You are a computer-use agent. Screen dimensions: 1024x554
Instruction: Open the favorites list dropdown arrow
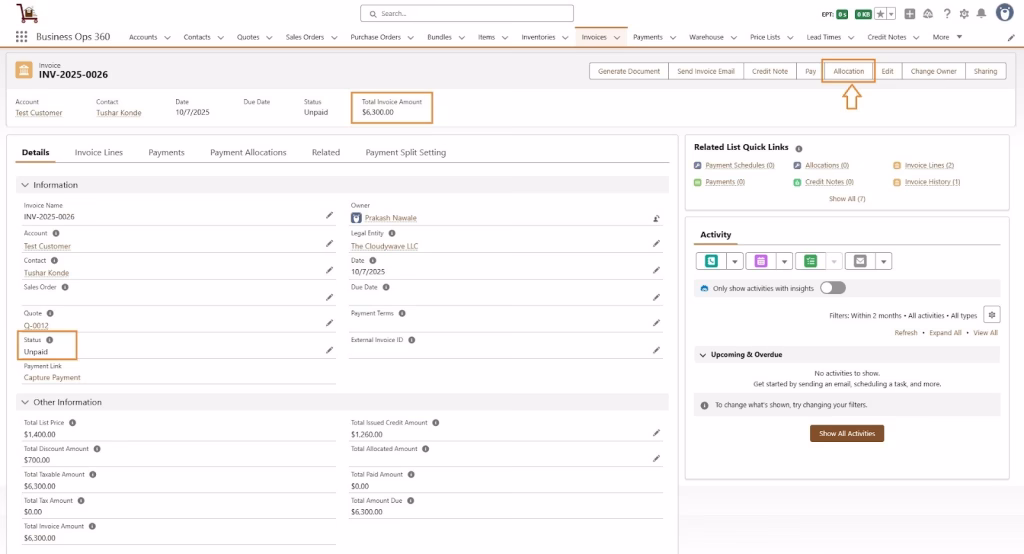[x=891, y=14]
